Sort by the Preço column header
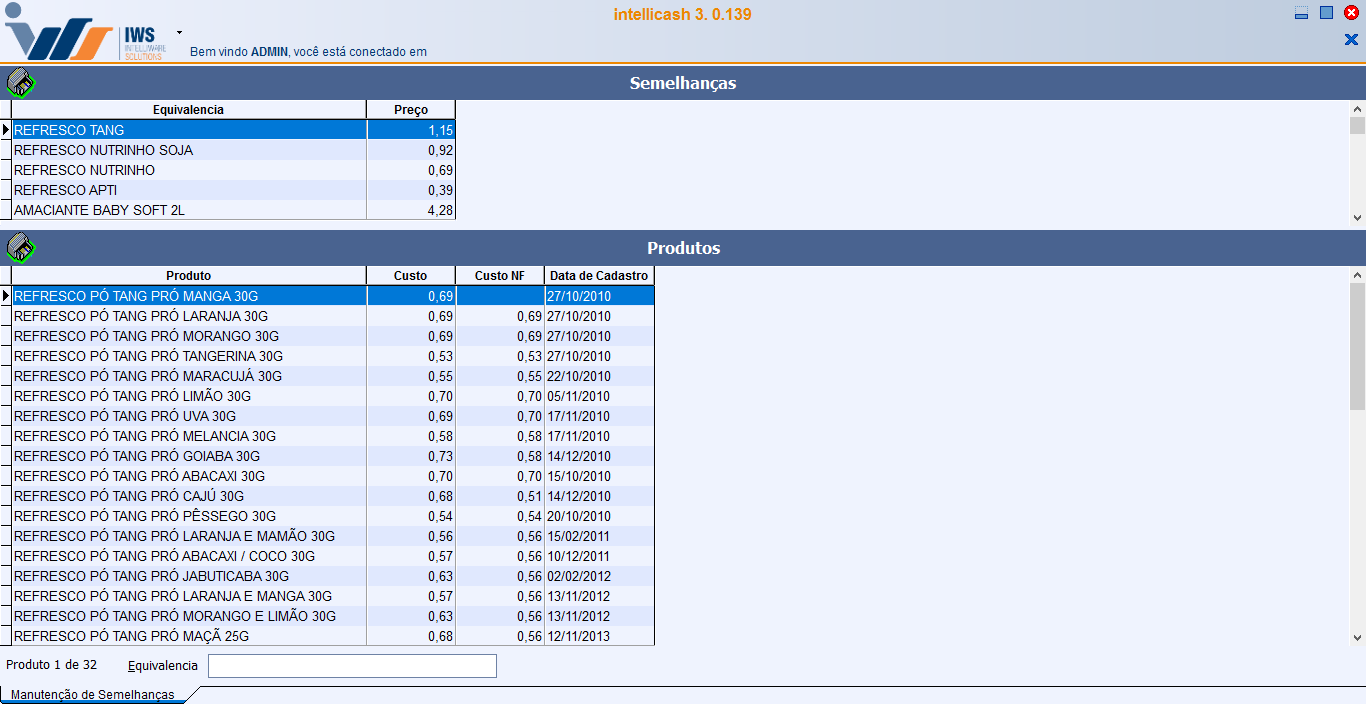This screenshot has height=704, width=1366. [x=411, y=110]
